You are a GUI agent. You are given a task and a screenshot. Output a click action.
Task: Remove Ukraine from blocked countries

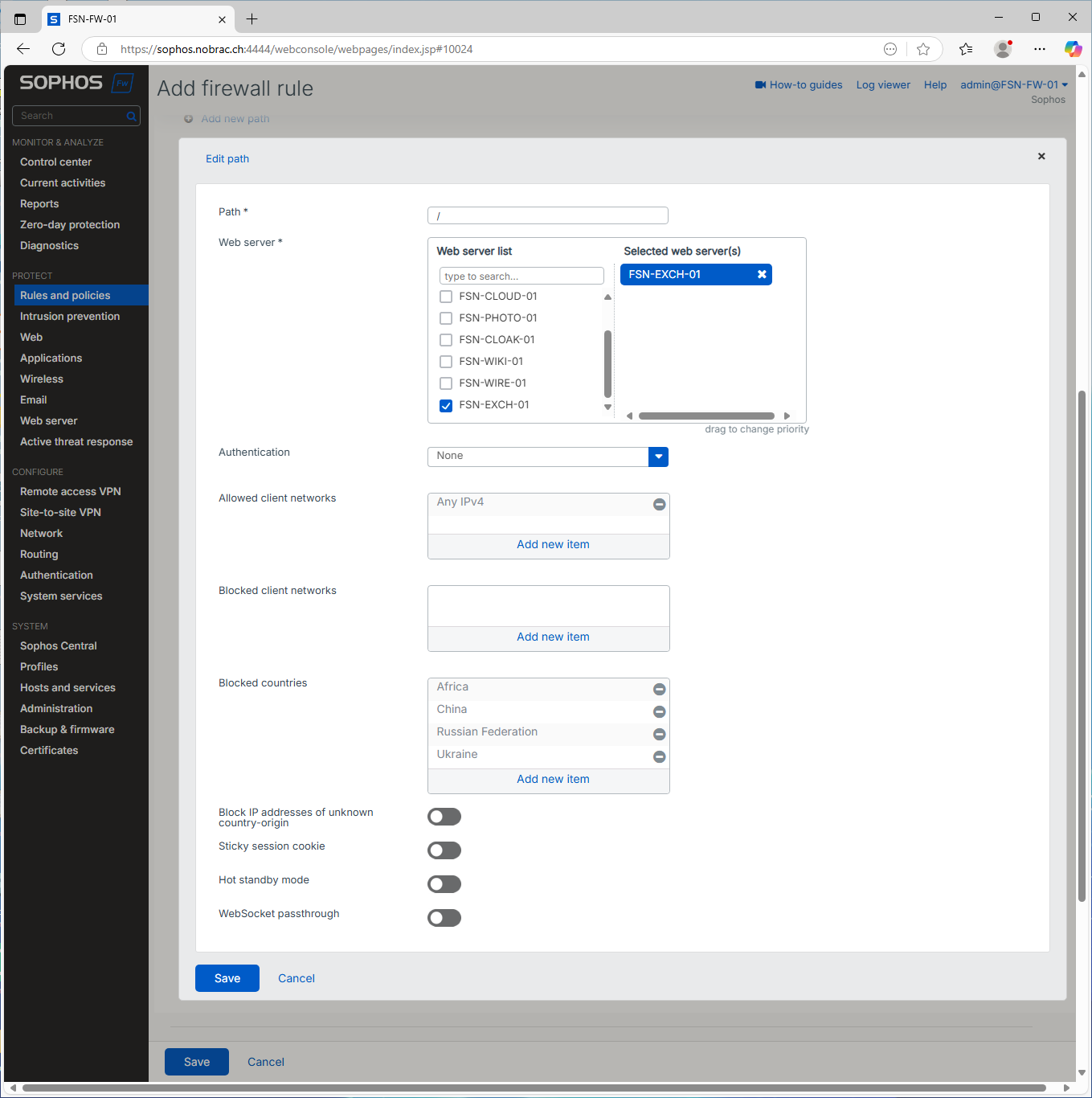659,756
